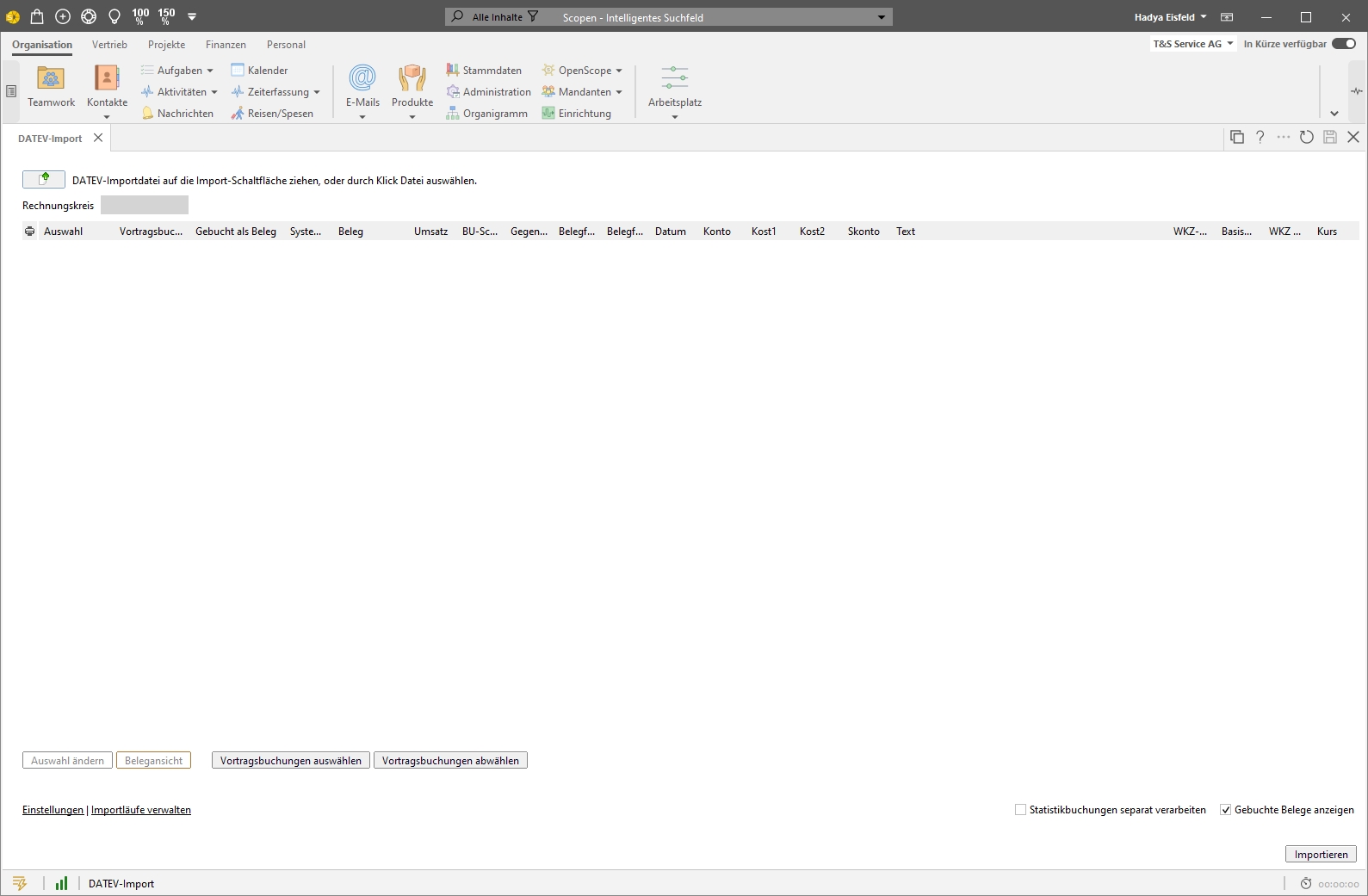Click the lightbulb idea icon
Viewport: 1368px width, 896px height.
pyautogui.click(x=115, y=16)
